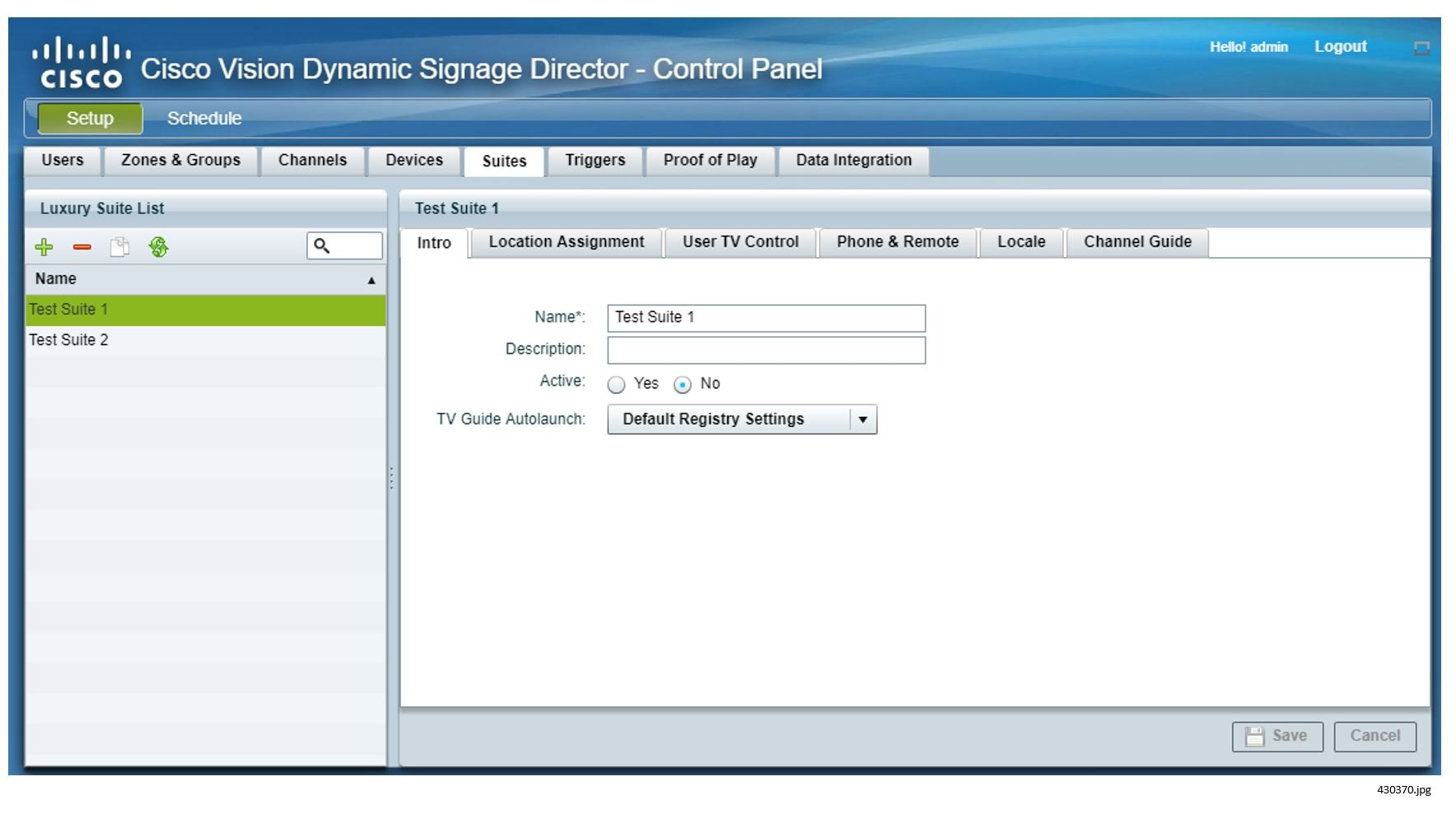Select Test Suite 1 in the list

tap(205, 310)
